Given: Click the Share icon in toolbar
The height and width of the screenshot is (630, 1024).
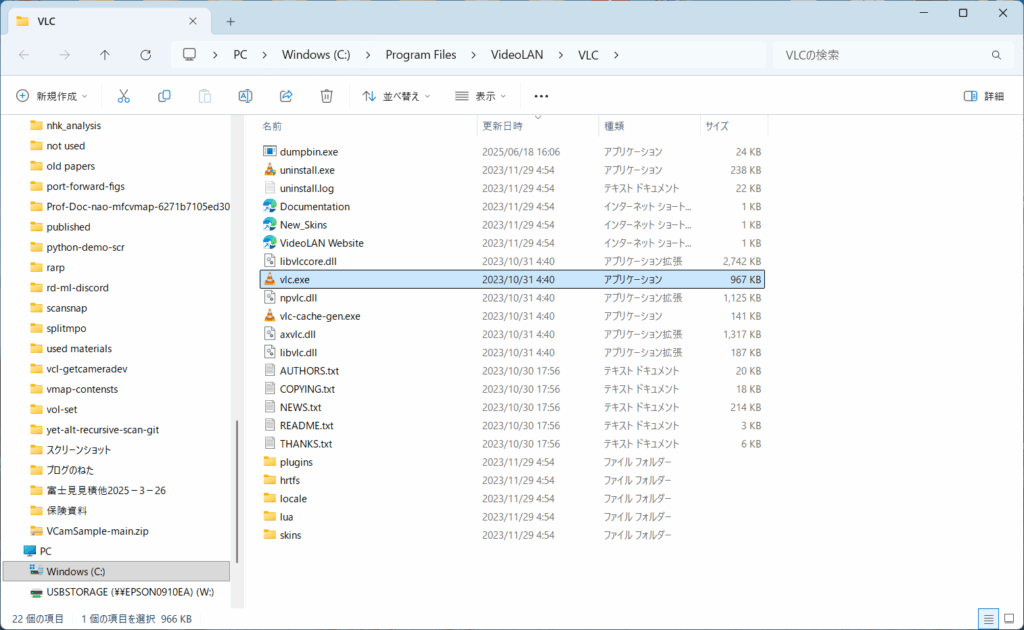Looking at the screenshot, I should click(x=286, y=96).
